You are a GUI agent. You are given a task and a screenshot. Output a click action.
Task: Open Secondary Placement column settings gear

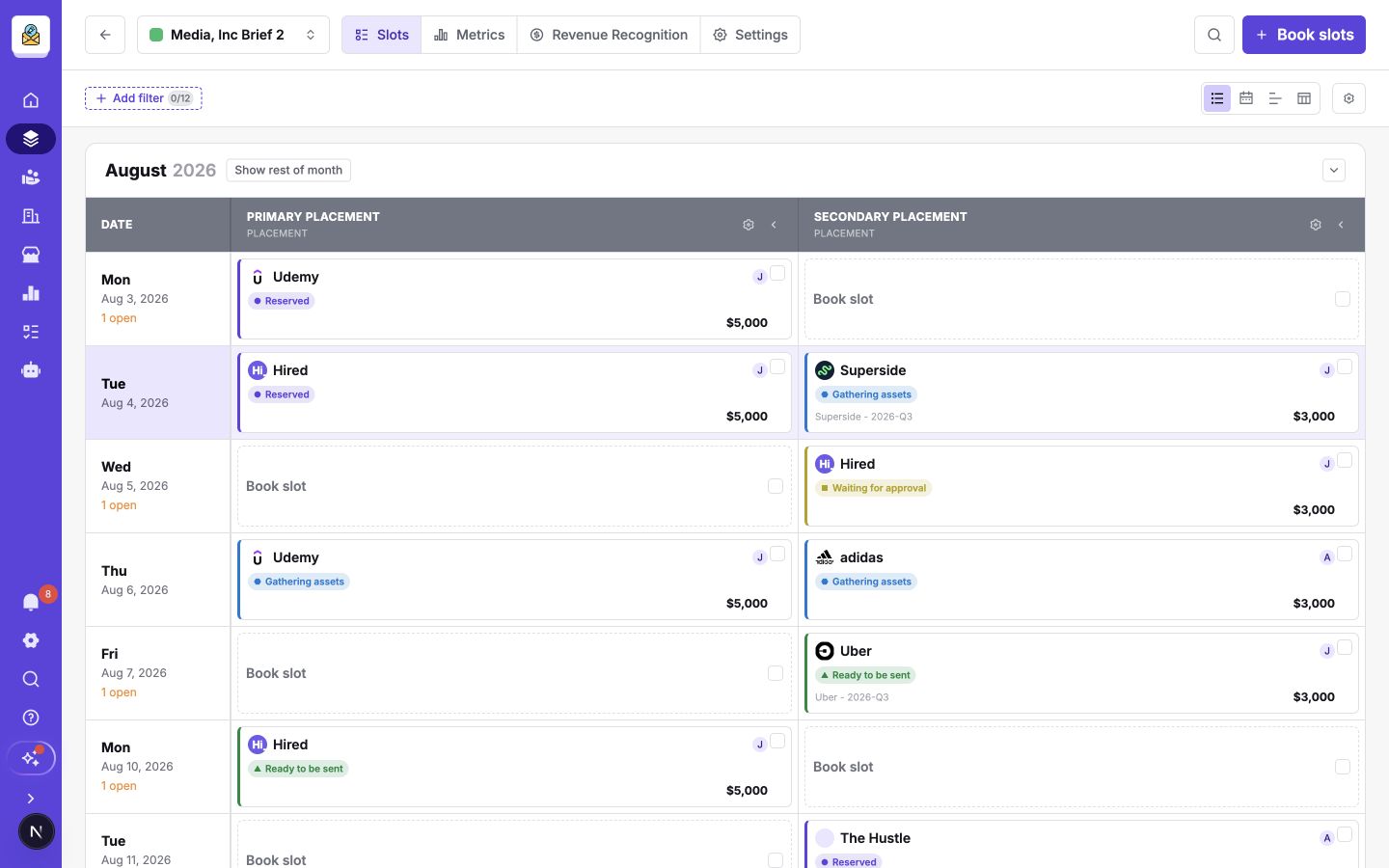click(1316, 225)
